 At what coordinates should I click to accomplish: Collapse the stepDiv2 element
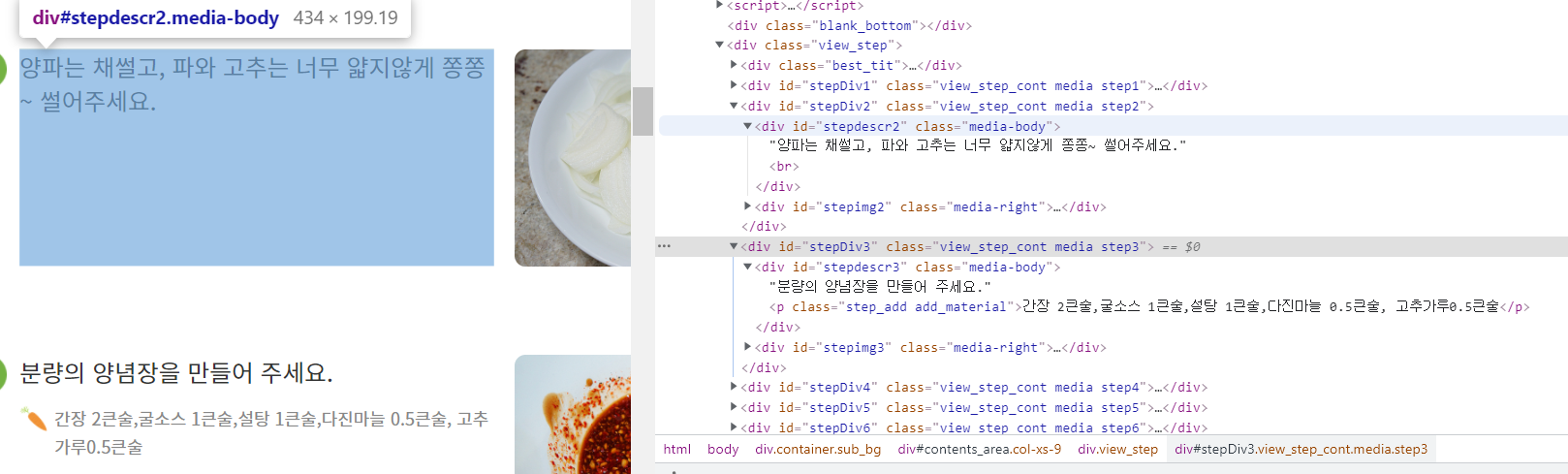[734, 106]
